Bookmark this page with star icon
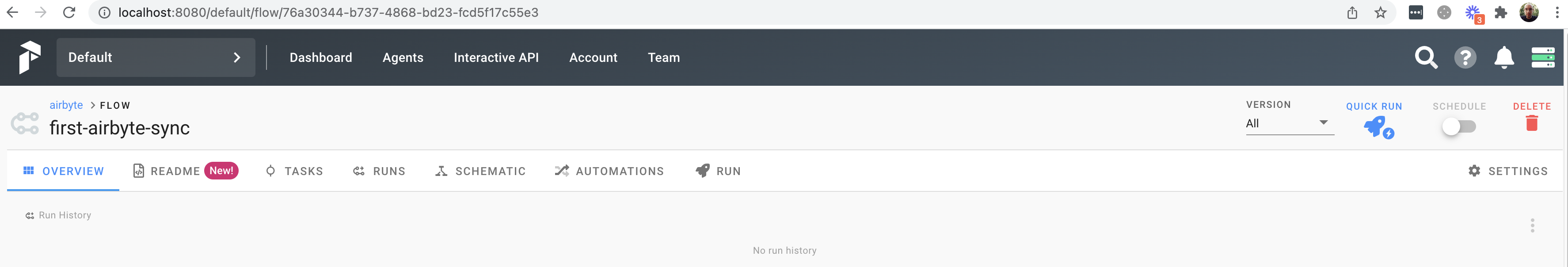Screen dimensions: 1568x267 (x=1381, y=13)
